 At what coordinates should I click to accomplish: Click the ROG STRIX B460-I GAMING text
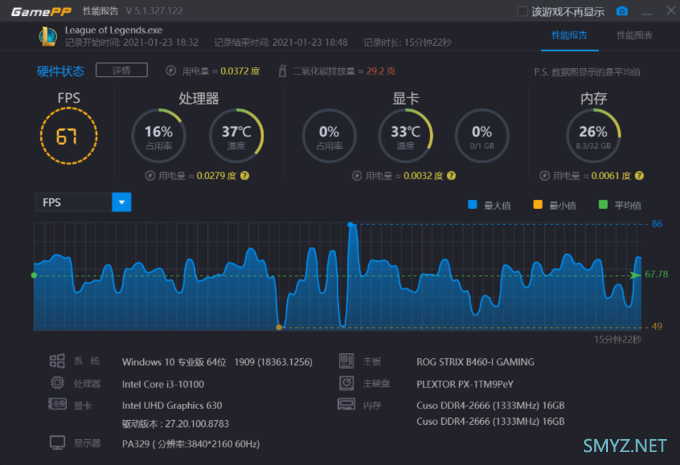pyautogui.click(x=475, y=362)
